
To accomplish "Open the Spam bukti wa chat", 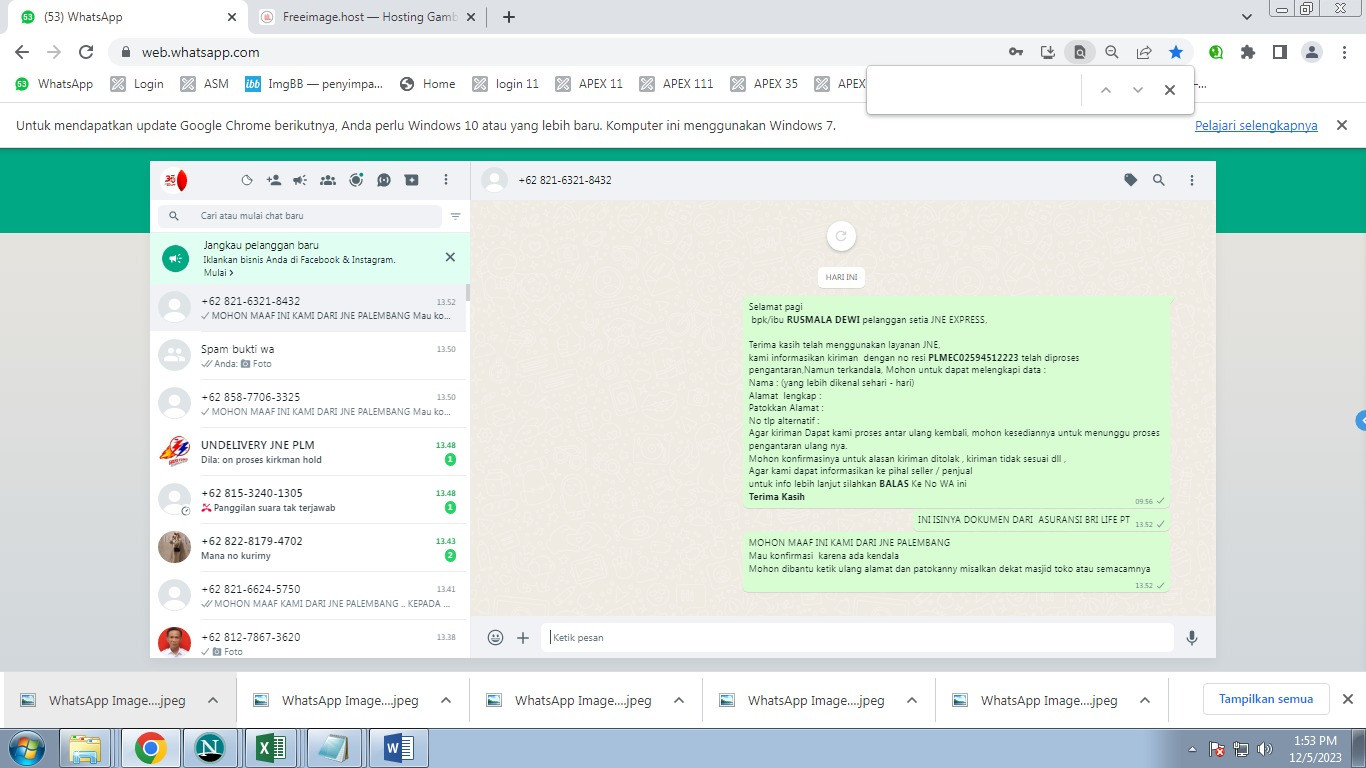I will [309, 356].
